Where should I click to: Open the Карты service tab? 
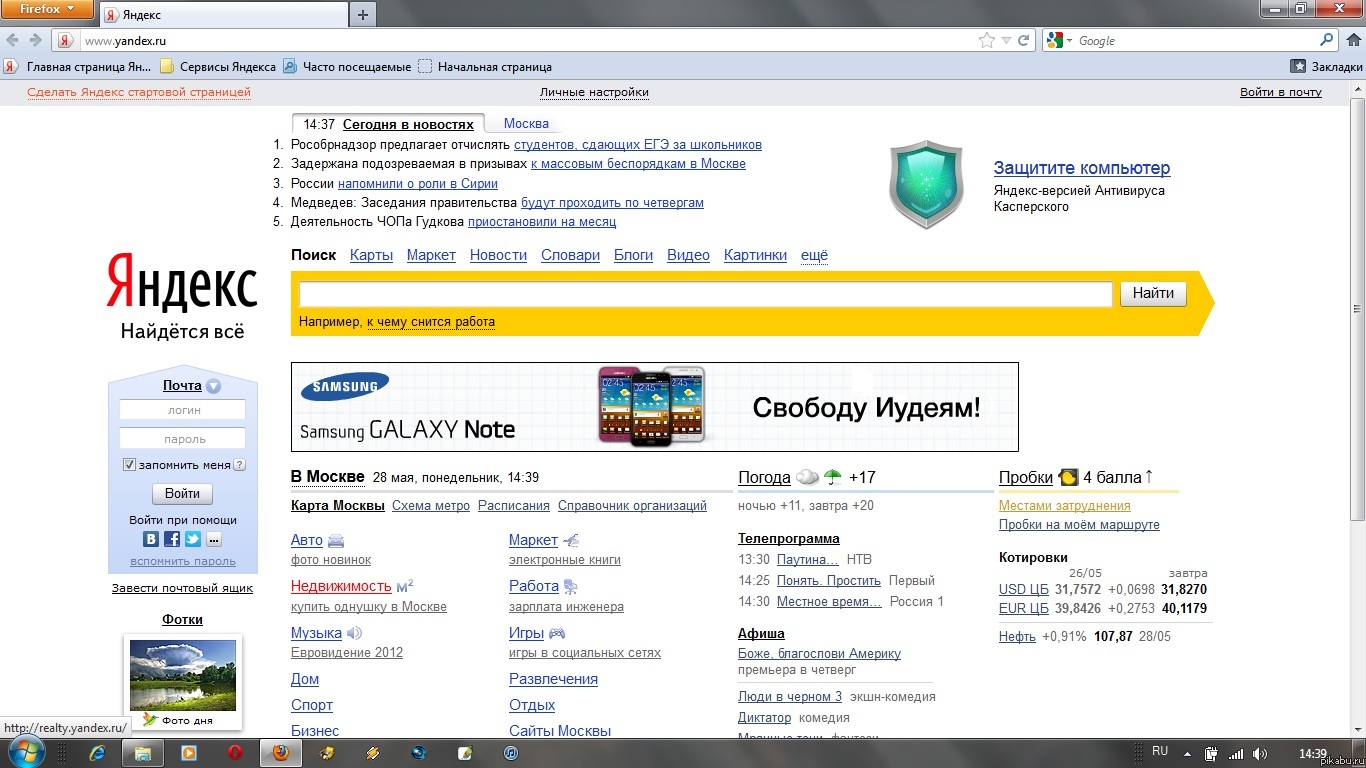point(371,255)
